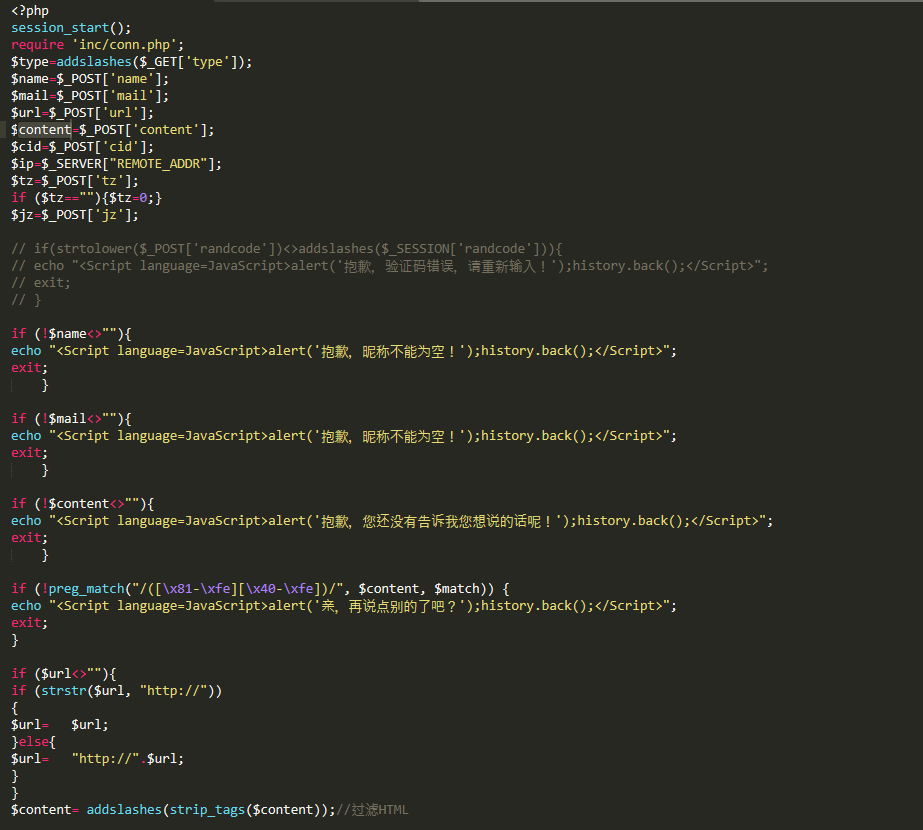This screenshot has height=830, width=923.
Task: Click the if (strstr($url, "http://")) line
Action: coord(117,691)
